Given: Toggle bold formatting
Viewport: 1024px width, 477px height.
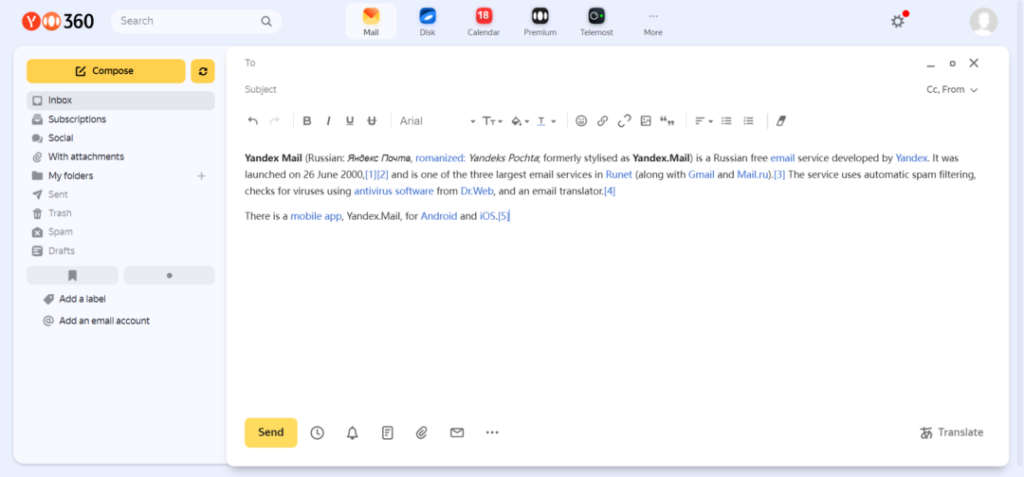Looking at the screenshot, I should click(x=307, y=121).
